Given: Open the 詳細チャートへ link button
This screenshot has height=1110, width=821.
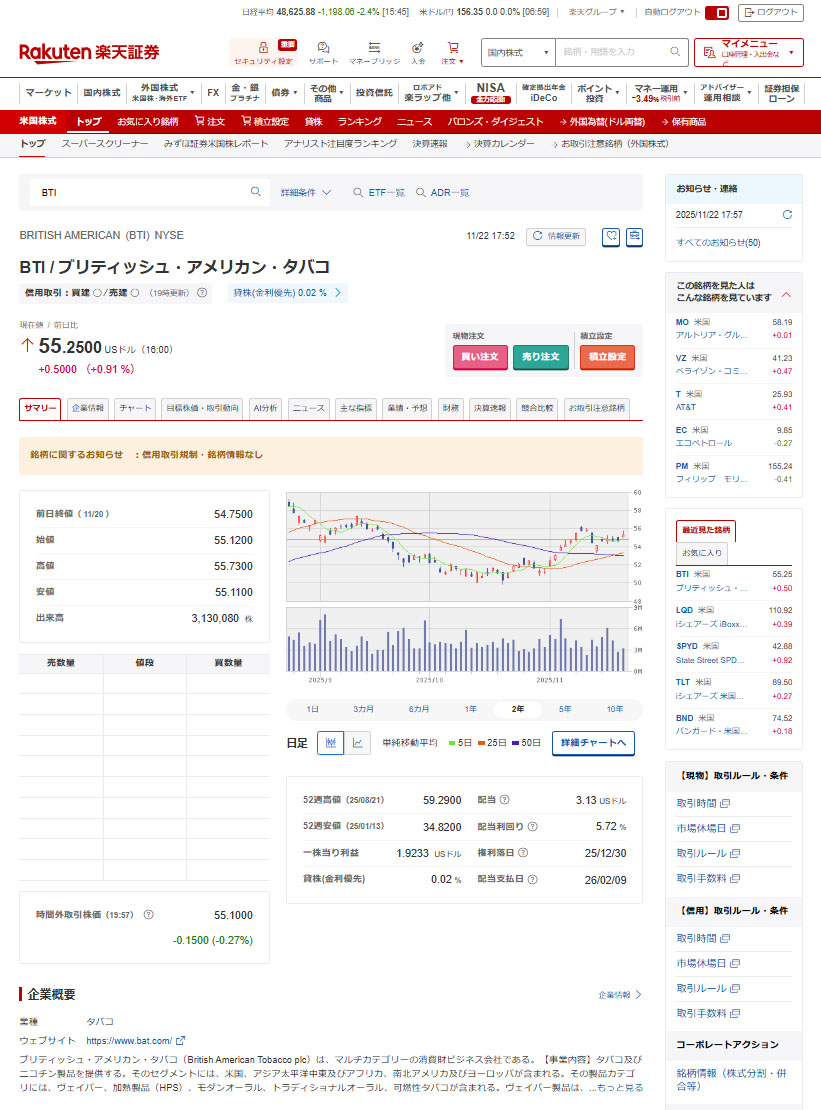Looking at the screenshot, I should (593, 743).
